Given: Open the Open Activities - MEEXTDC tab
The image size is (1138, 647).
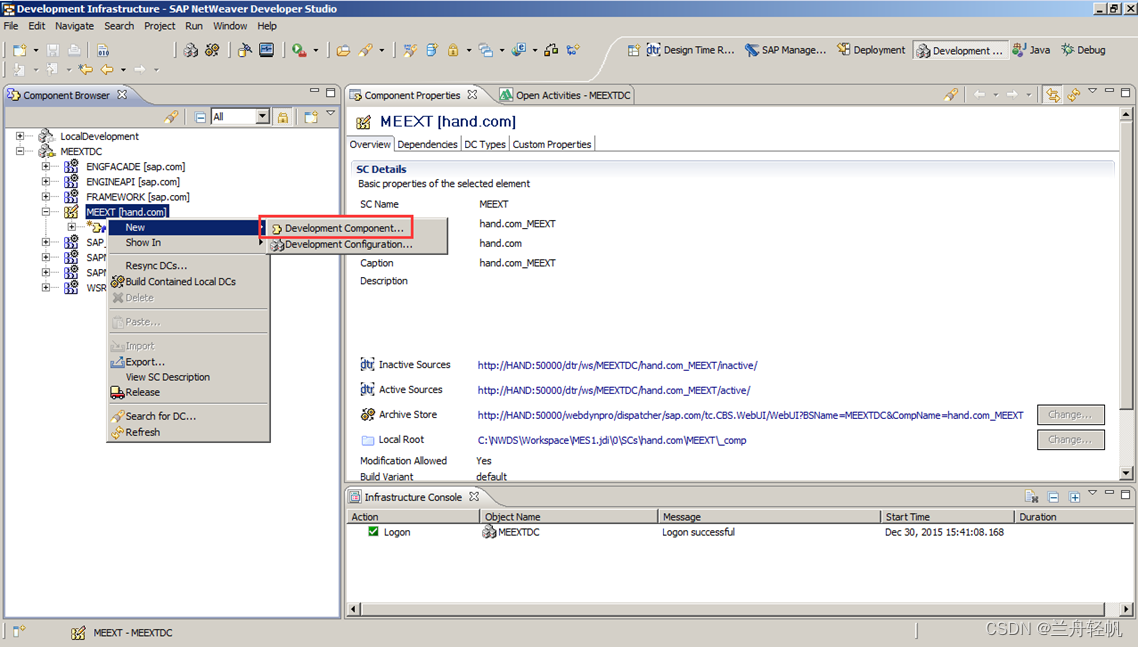Looking at the screenshot, I should tap(565, 95).
